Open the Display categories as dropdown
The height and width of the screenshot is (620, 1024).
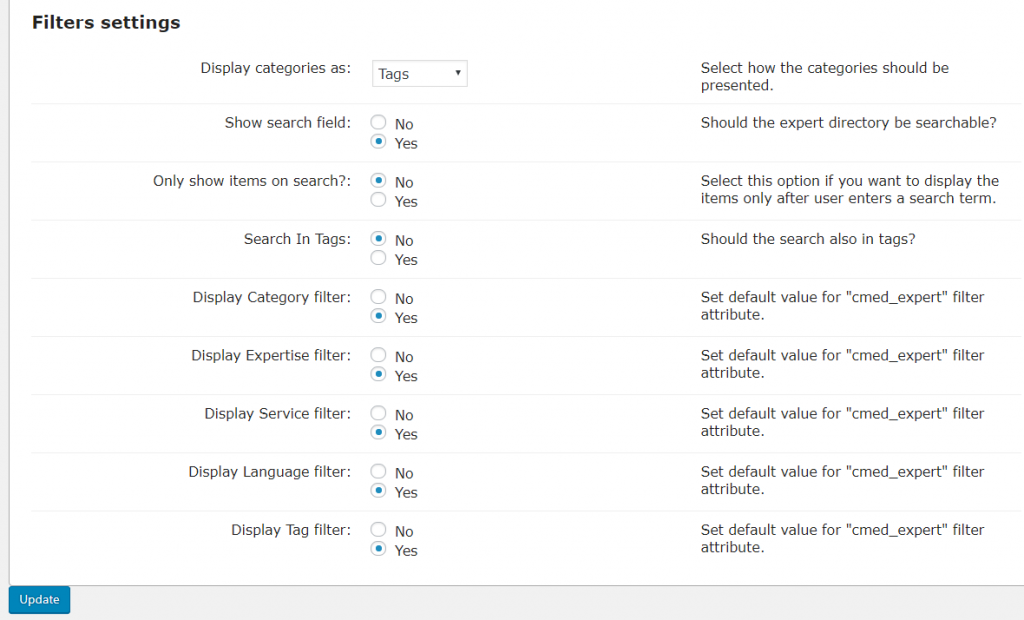tap(419, 74)
